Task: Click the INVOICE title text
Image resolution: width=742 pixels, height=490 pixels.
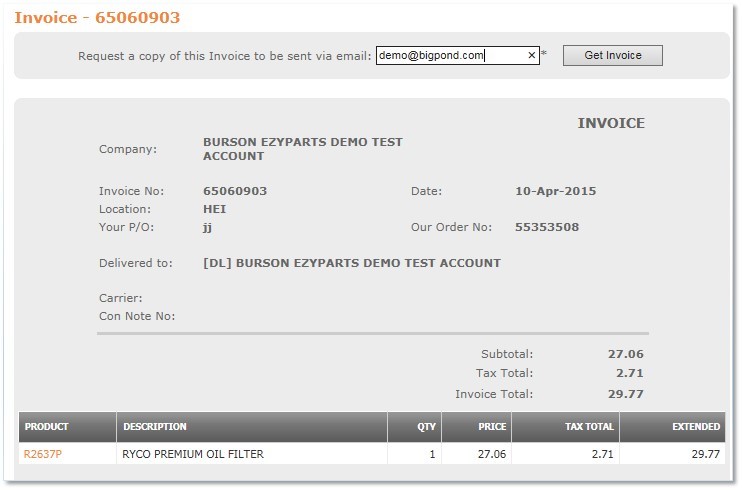Action: coord(611,123)
